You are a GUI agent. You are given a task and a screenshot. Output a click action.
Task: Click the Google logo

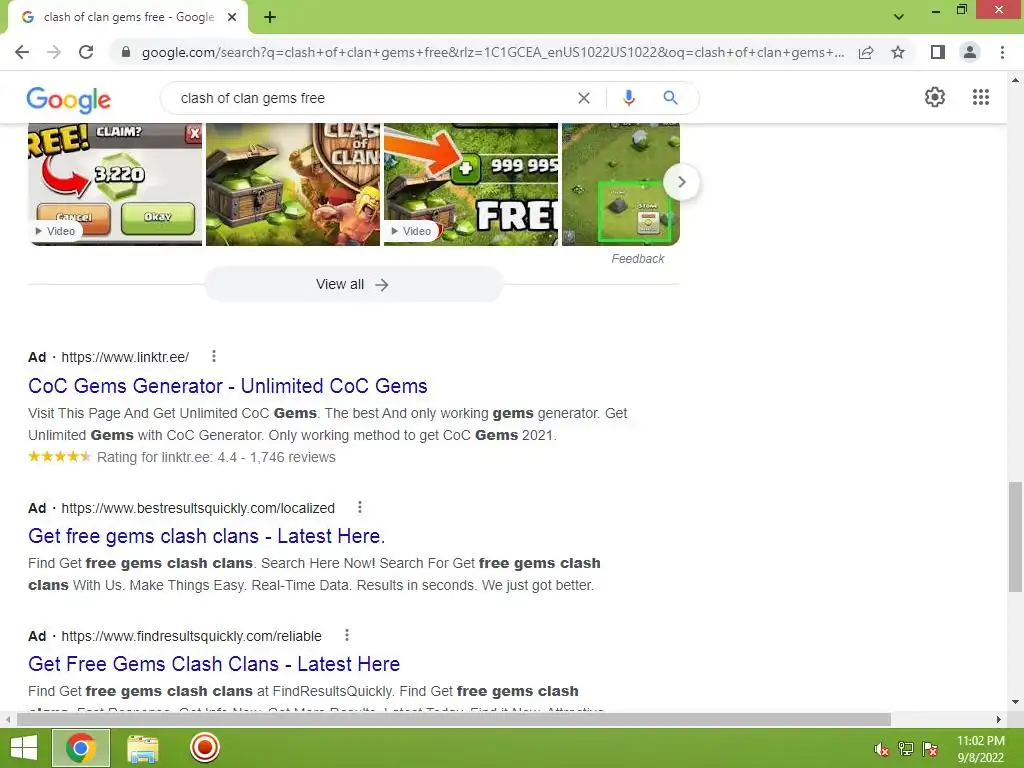(x=69, y=99)
